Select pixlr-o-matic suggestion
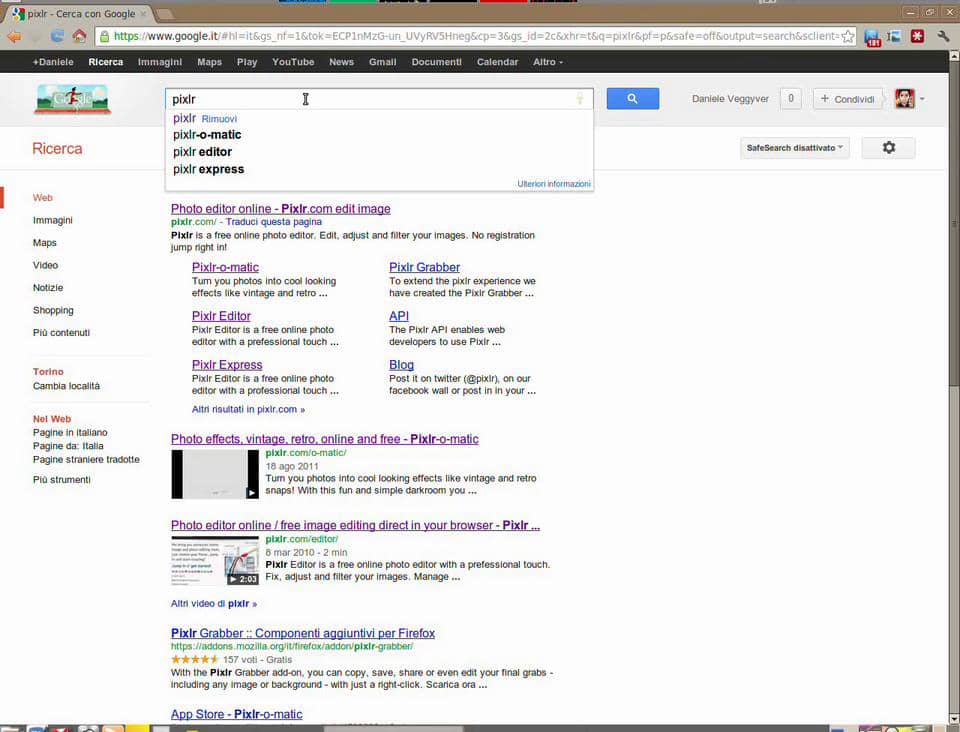 point(207,135)
